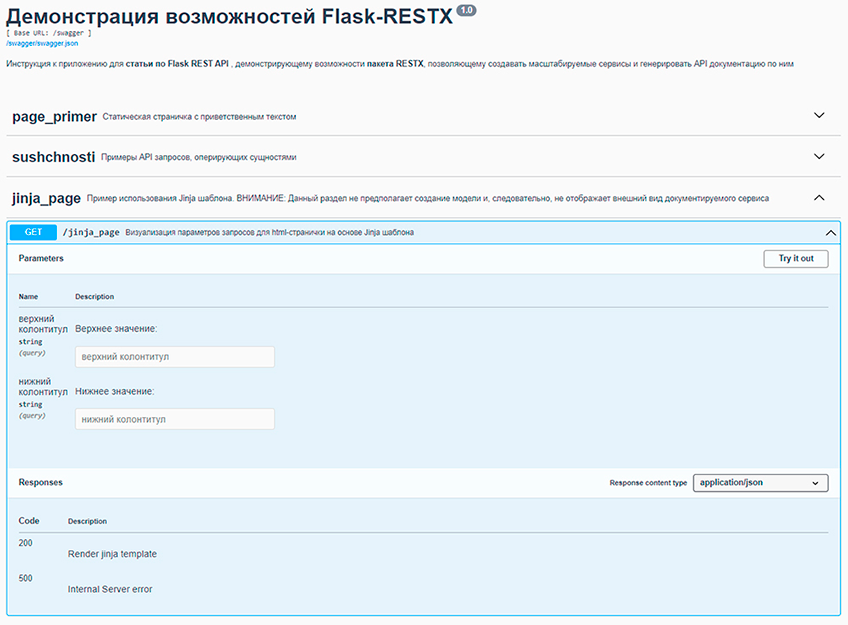Open the "статьи по Flask REST API" link
The height and width of the screenshot is (625, 848).
[178, 64]
